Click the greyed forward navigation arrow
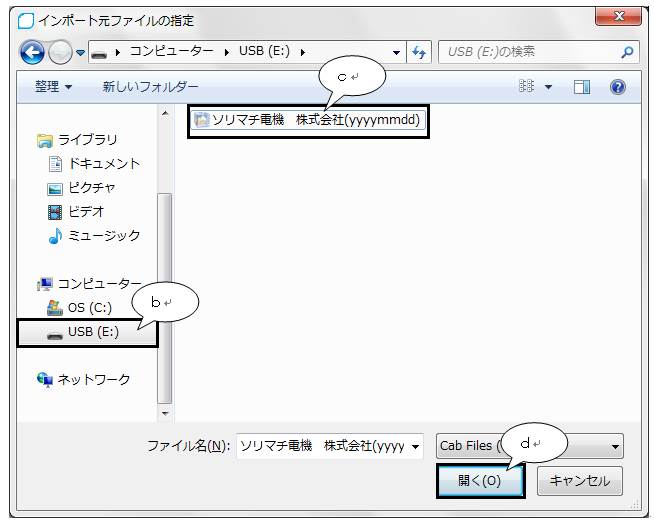This screenshot has width=654, height=523. (x=60, y=52)
